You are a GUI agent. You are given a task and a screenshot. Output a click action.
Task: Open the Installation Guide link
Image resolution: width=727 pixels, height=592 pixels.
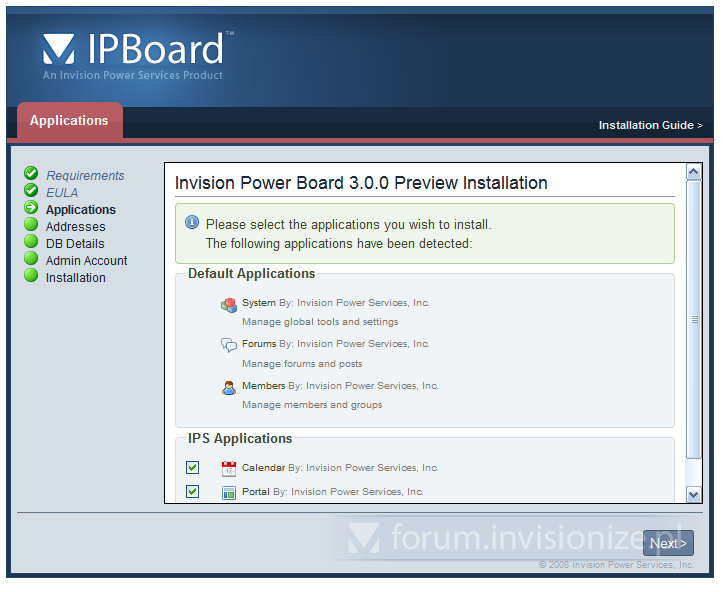[x=650, y=125]
